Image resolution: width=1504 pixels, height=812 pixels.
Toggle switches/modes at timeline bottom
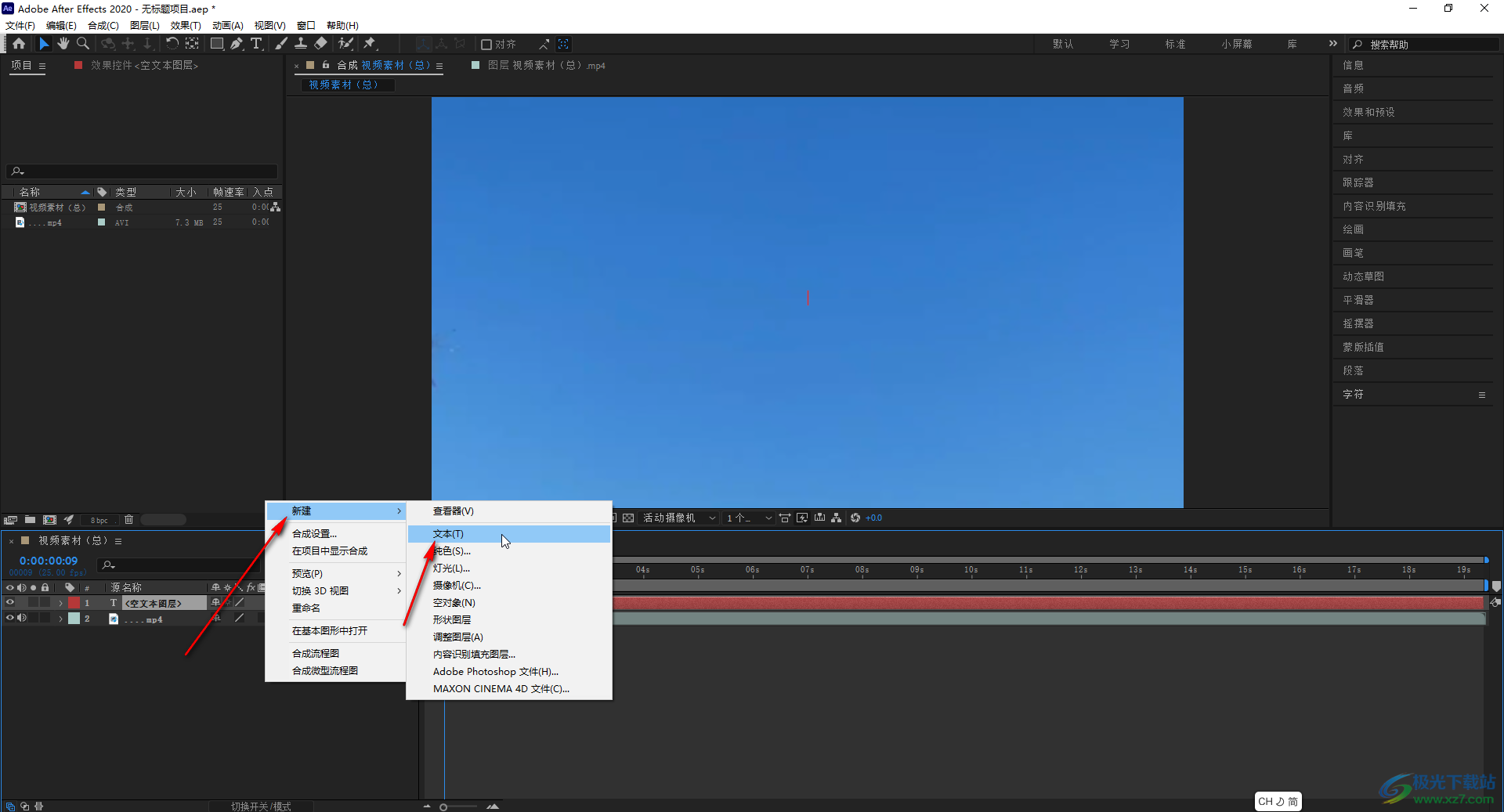point(261,807)
